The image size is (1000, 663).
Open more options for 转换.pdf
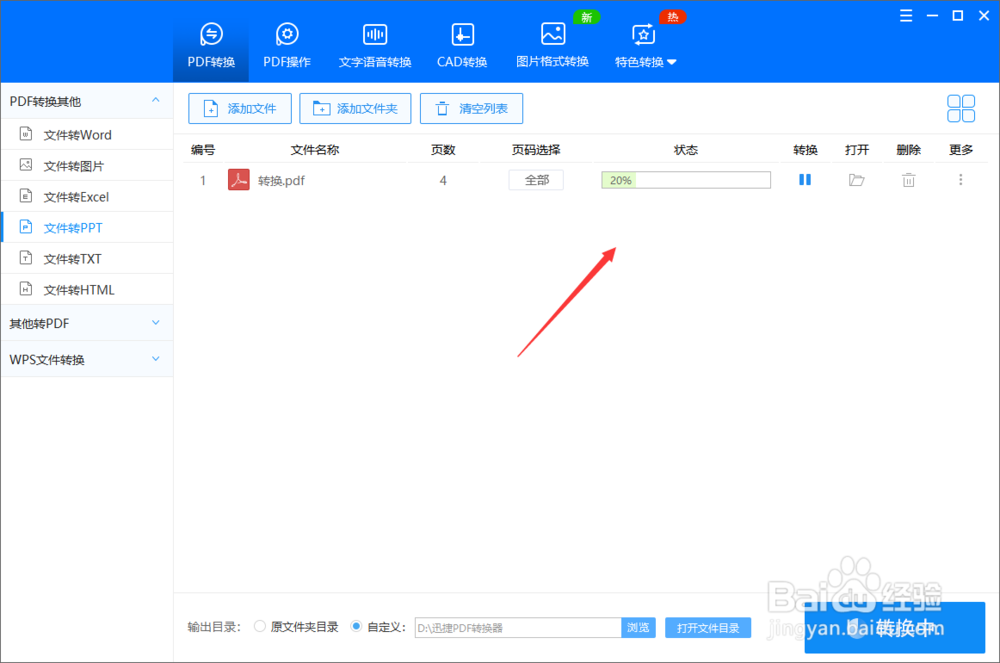click(960, 180)
